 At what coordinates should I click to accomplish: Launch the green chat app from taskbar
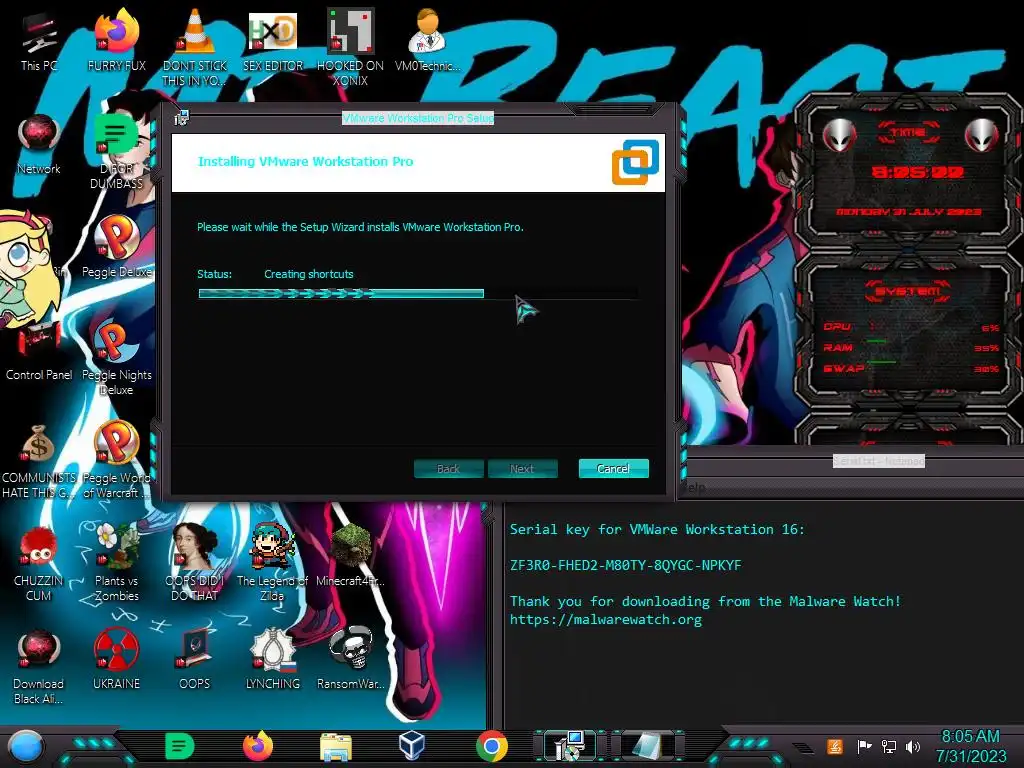pos(180,746)
